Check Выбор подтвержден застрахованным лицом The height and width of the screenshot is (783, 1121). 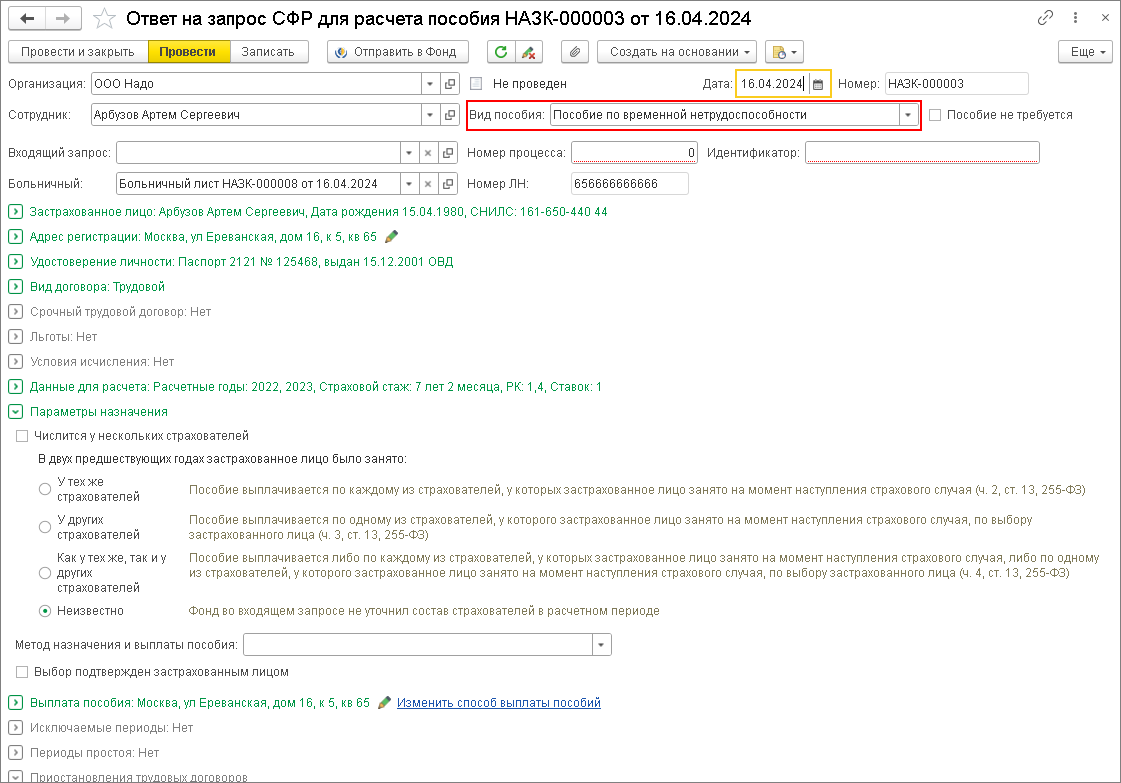22,671
